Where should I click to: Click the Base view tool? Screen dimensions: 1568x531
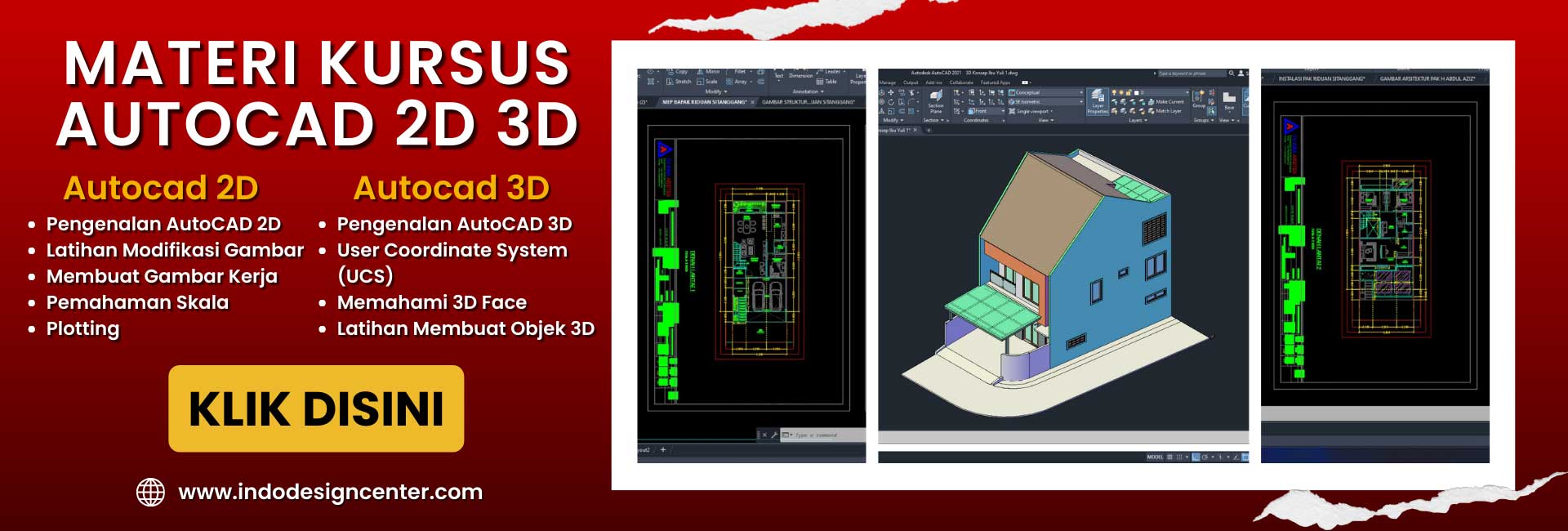1229,100
